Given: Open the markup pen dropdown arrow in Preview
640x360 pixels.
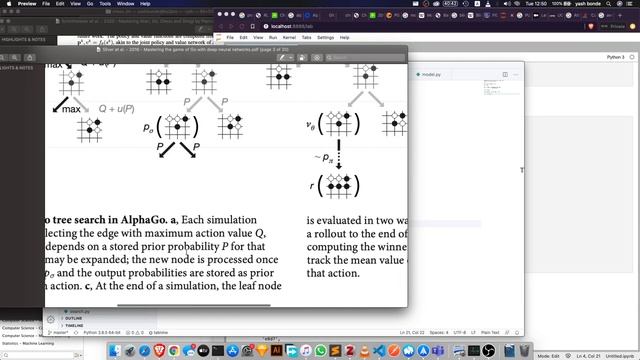Looking at the screenshot, I should 291,58.
